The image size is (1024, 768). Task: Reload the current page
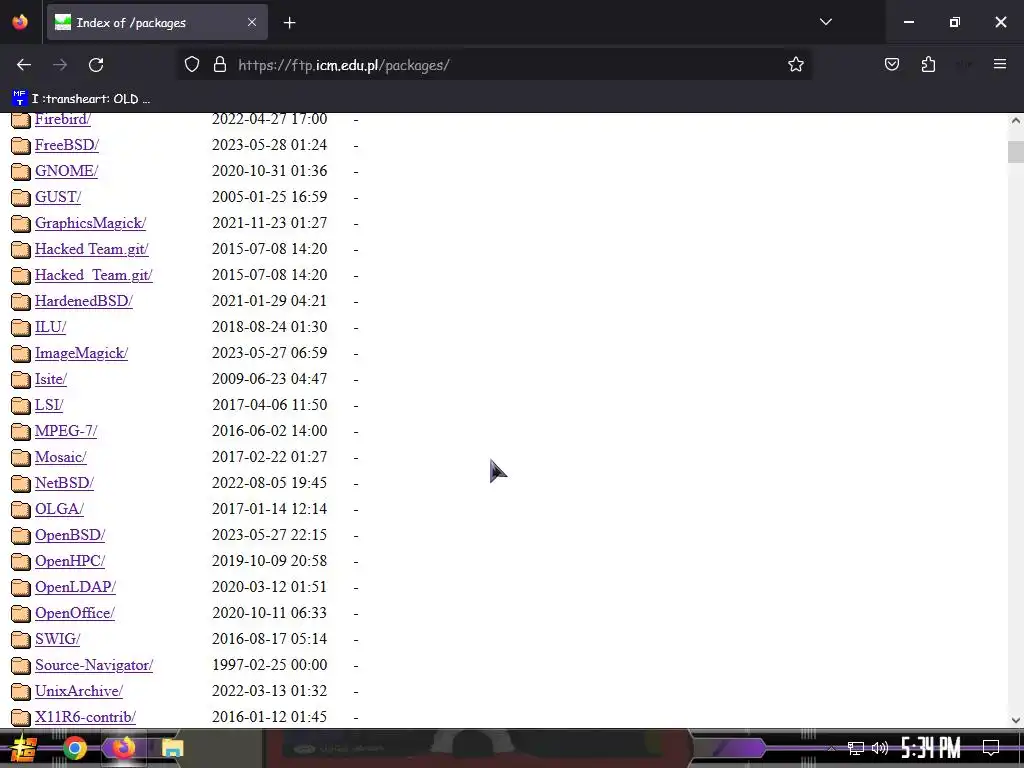[96, 65]
